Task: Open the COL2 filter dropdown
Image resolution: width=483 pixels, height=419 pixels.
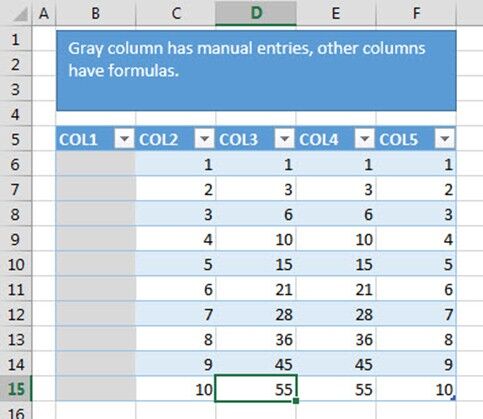Action: coord(204,139)
